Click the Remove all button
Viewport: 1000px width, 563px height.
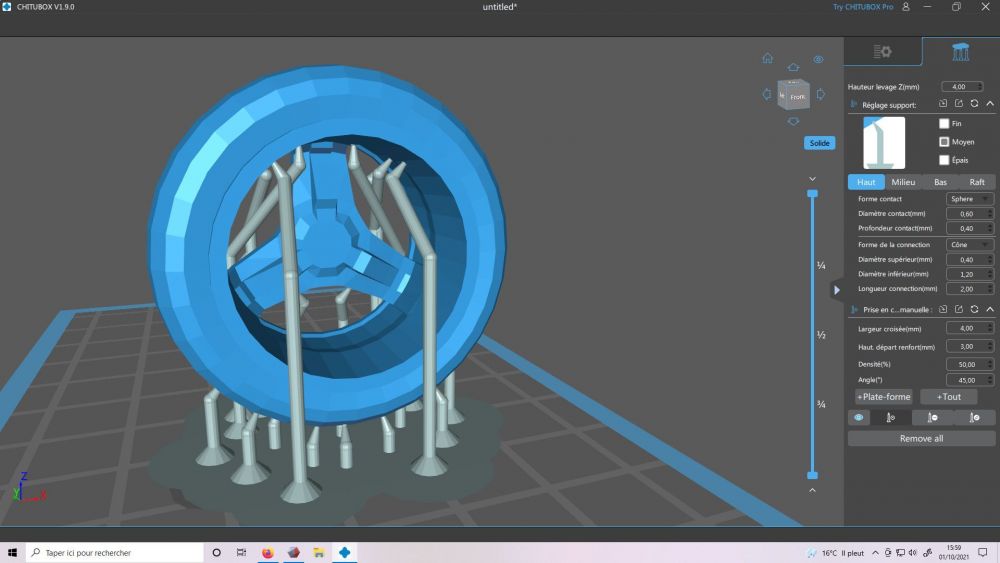[x=921, y=438]
